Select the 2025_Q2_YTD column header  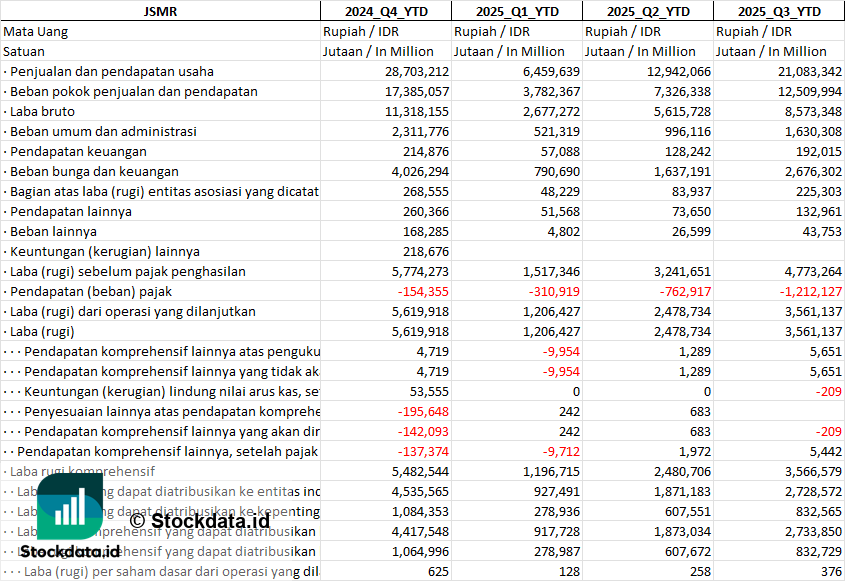coord(648,11)
